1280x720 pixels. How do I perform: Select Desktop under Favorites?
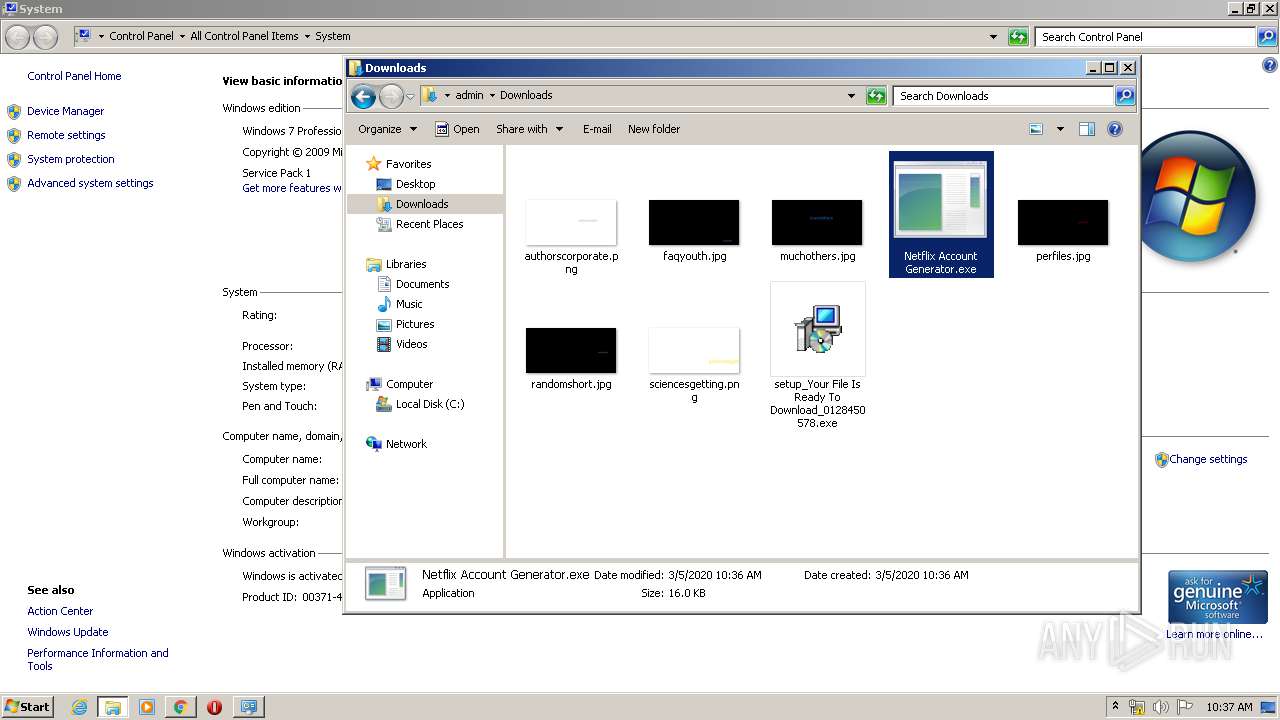coord(406,184)
